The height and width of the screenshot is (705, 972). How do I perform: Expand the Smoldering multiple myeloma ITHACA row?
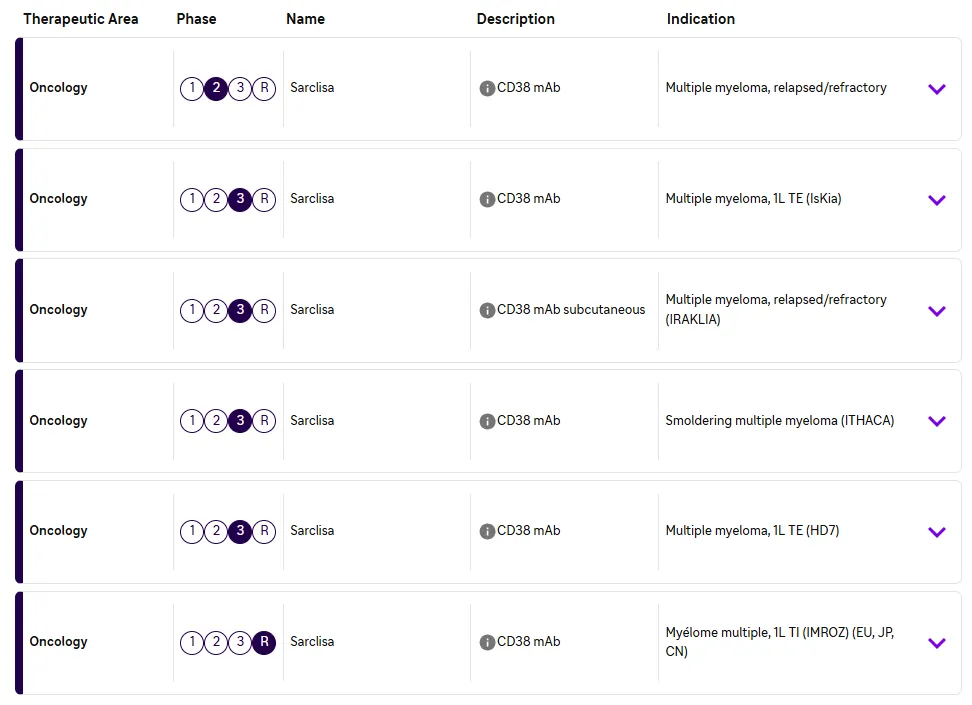pyautogui.click(x=937, y=421)
